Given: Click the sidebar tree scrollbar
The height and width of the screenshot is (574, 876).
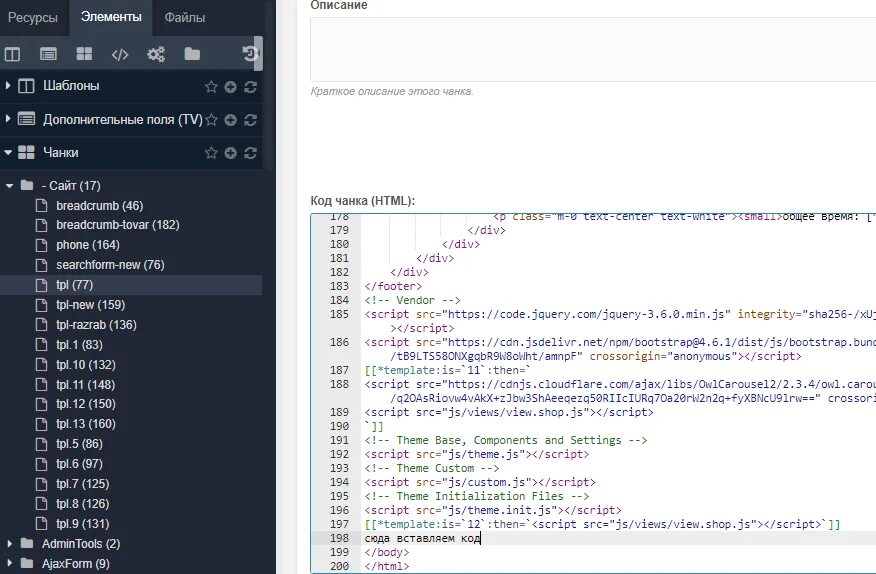Looking at the screenshot, I should point(258,54).
